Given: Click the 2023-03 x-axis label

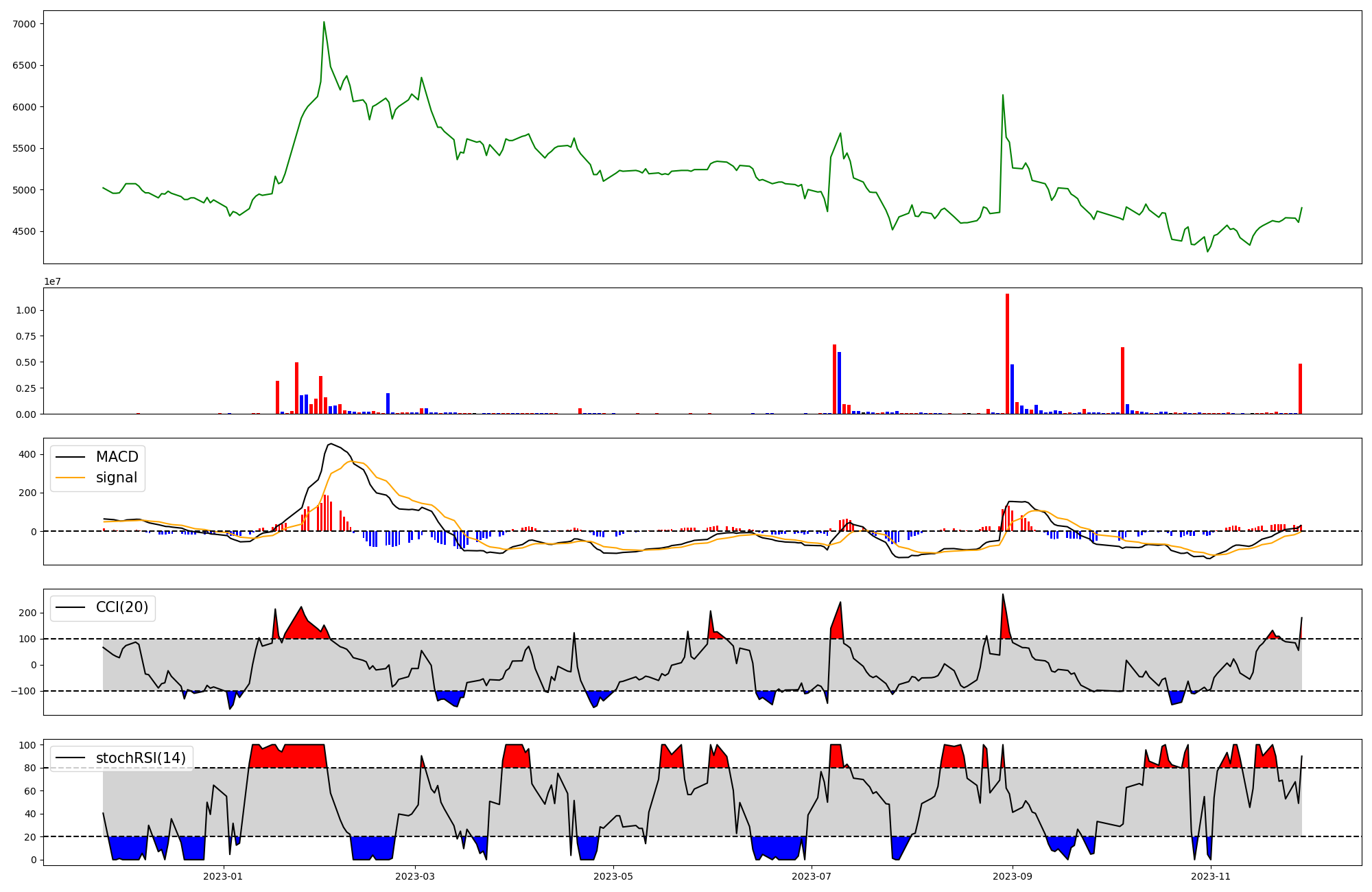Looking at the screenshot, I should tap(415, 876).
